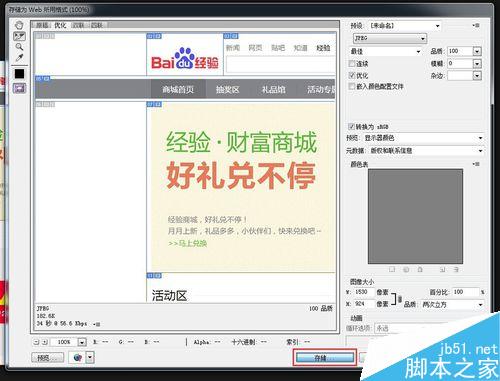Open the JPEG file format dropdown
The height and width of the screenshot is (381, 500).
tap(390, 38)
